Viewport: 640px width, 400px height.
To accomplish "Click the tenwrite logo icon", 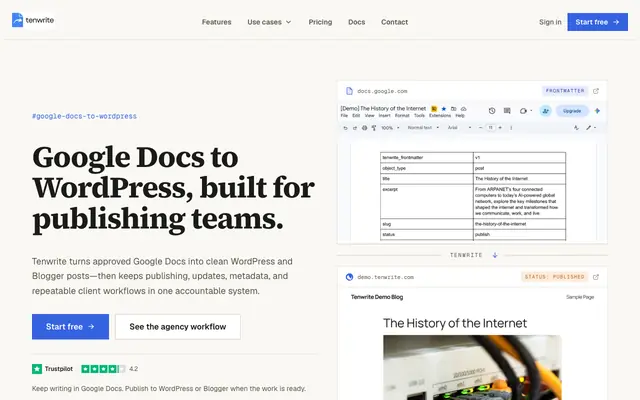I will [x=17, y=20].
